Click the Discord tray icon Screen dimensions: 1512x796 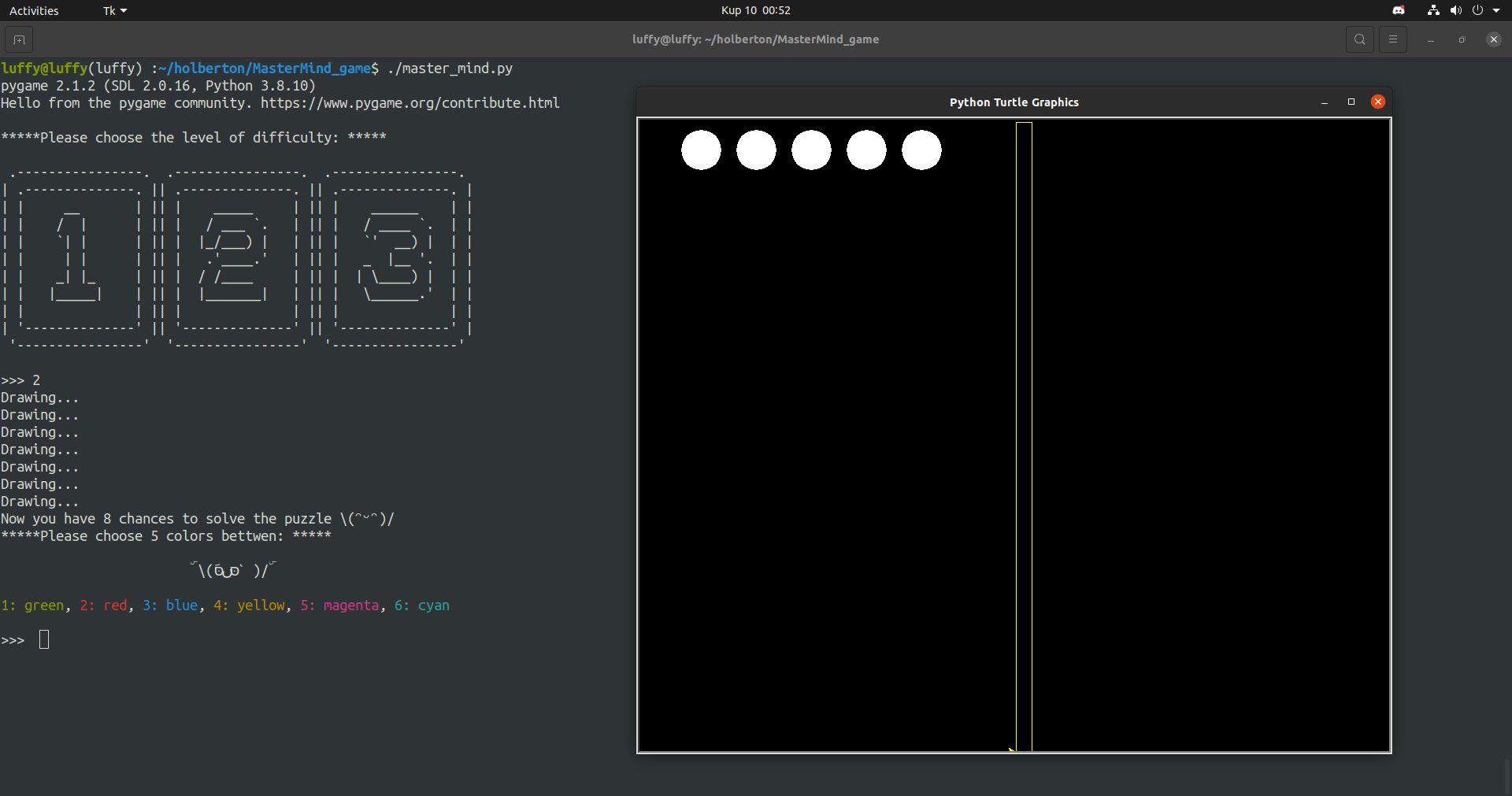click(x=1399, y=10)
